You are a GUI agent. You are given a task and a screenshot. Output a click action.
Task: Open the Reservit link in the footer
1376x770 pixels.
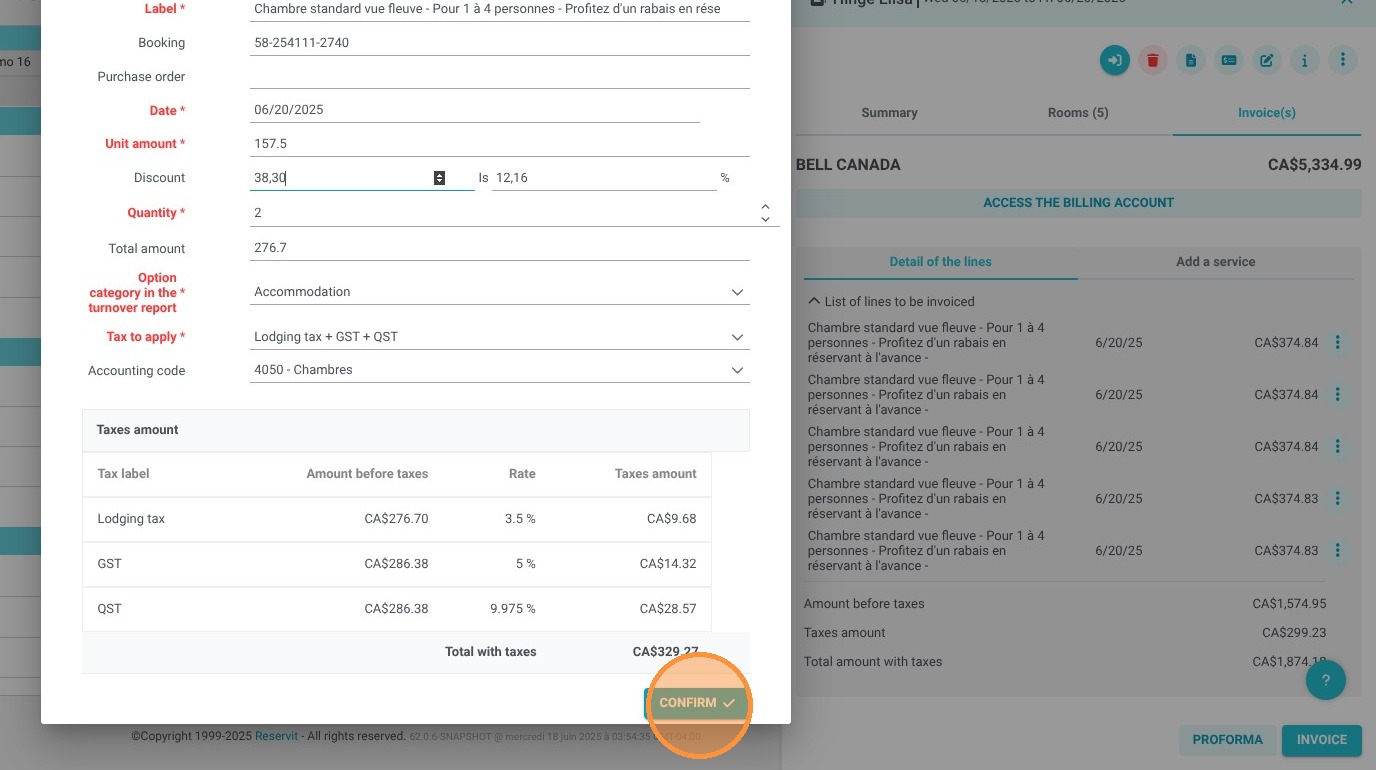[x=276, y=736]
